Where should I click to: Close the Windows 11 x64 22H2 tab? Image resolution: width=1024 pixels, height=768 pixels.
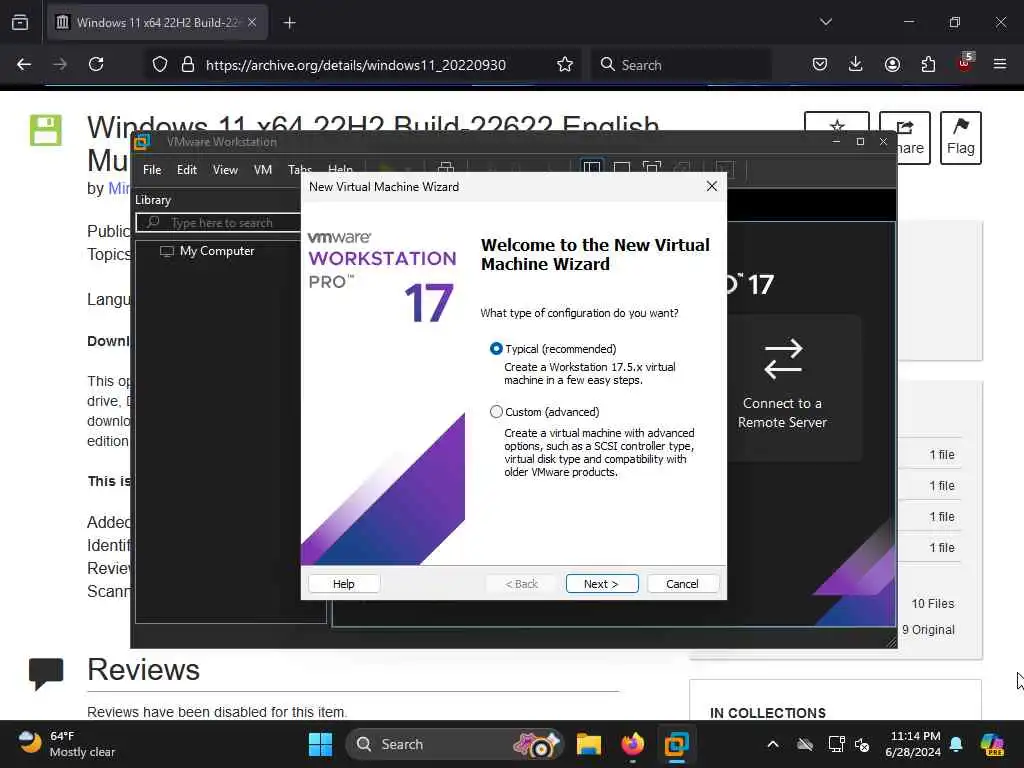click(x=252, y=22)
